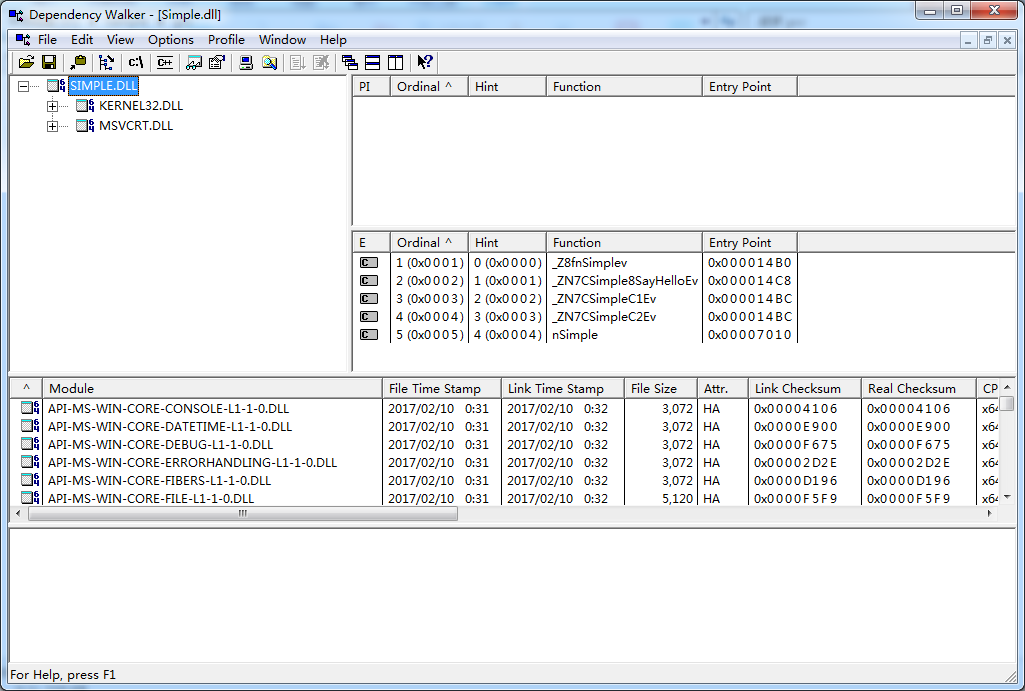Open the Profile menu
This screenshot has height=691, width=1025.
[x=226, y=40]
